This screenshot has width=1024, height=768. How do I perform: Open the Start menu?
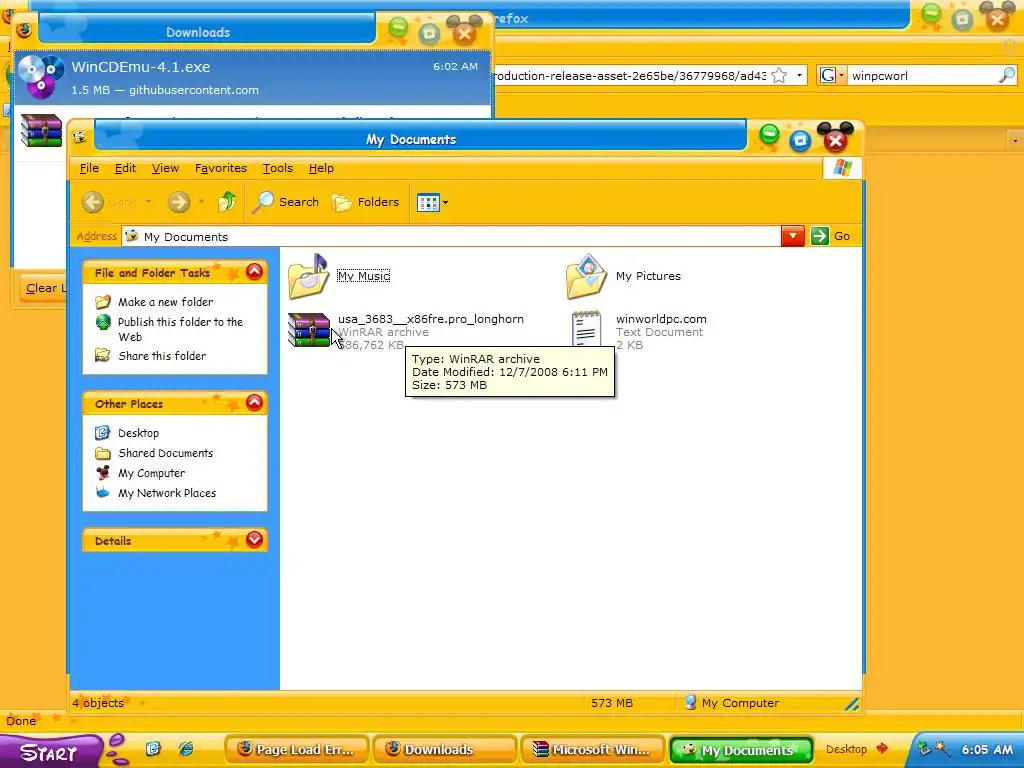tap(50, 752)
